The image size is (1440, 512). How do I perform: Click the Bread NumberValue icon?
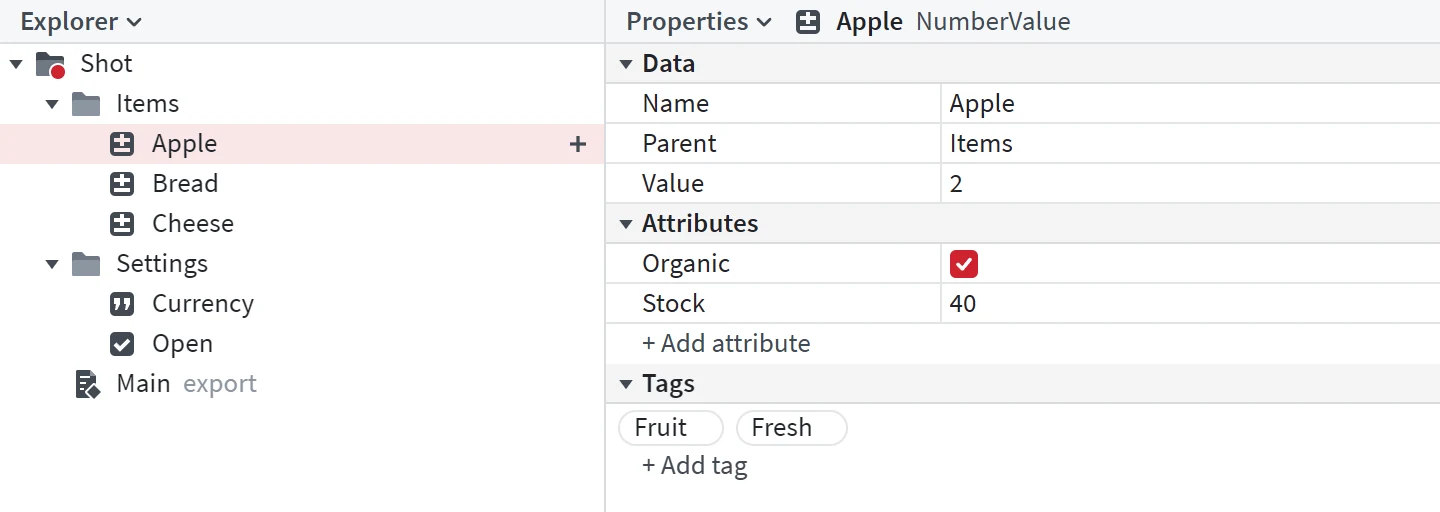coord(122,184)
